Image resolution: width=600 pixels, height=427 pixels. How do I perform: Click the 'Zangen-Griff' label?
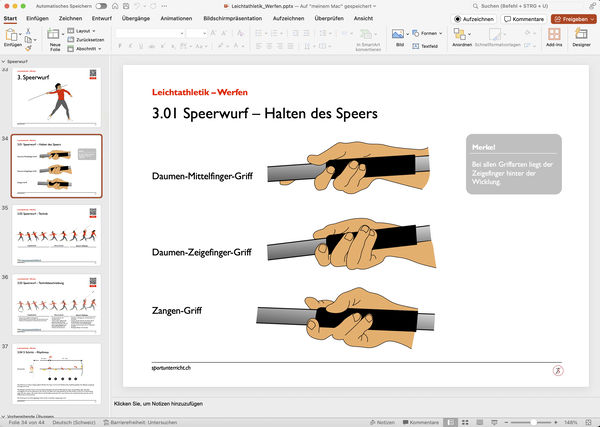pos(177,310)
